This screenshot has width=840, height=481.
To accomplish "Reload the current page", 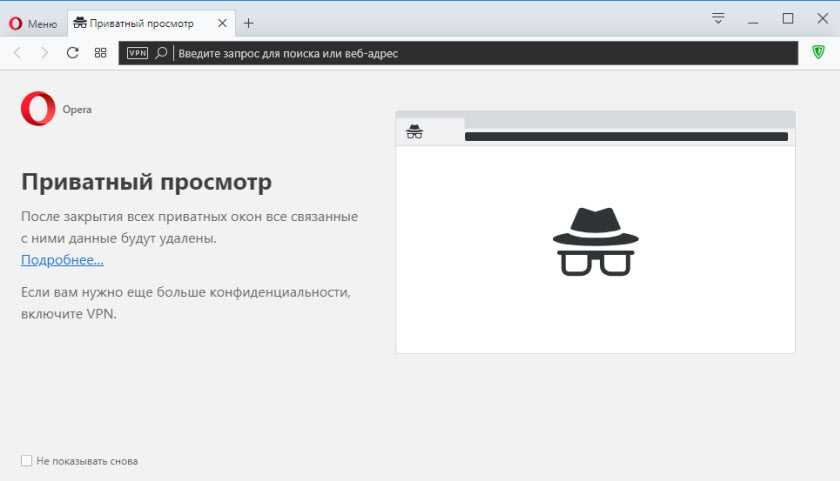I will click(72, 53).
